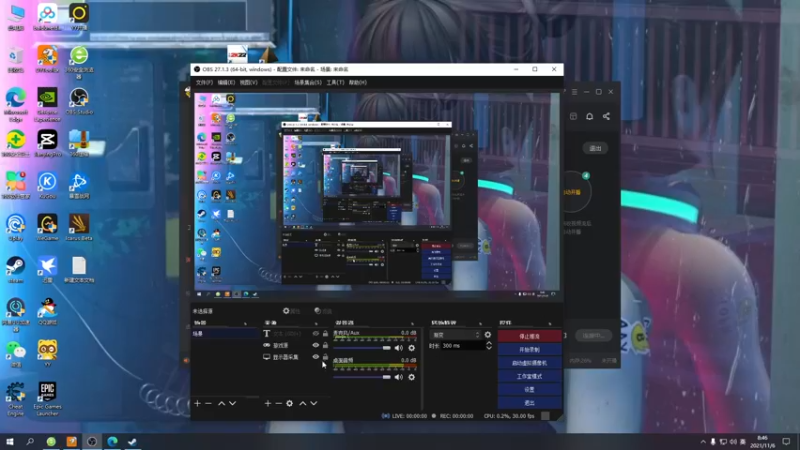800x450 pixels.
Task: Move scene up in Scenes panel
Action: tap(221, 404)
